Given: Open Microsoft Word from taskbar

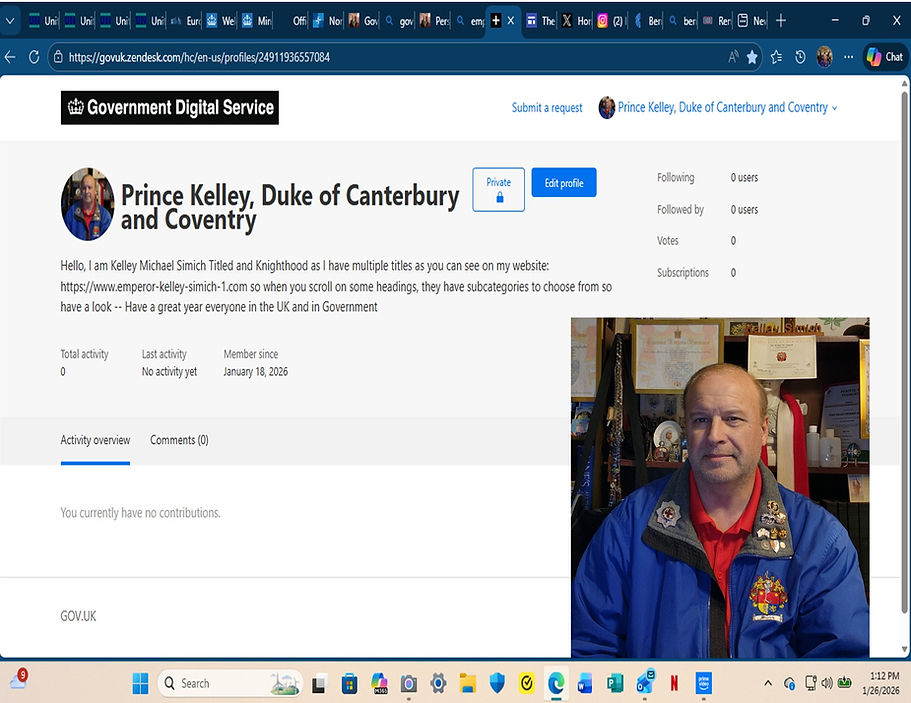Looking at the screenshot, I should pos(585,684).
